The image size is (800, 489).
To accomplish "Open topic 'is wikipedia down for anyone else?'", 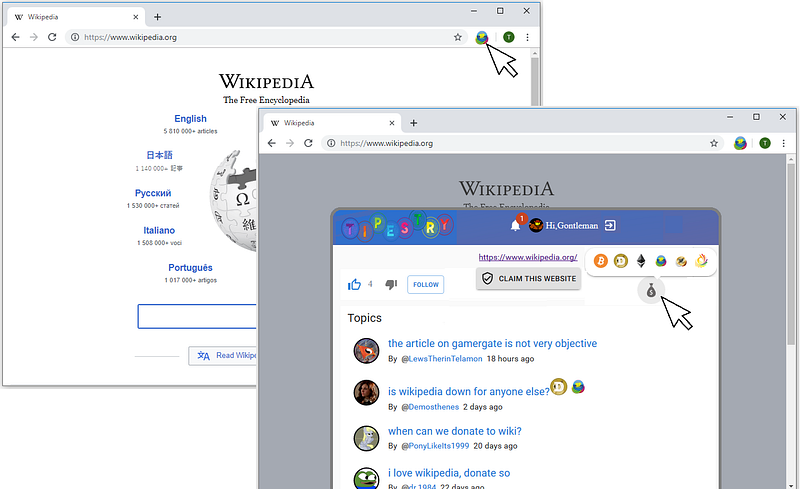I will click(469, 392).
